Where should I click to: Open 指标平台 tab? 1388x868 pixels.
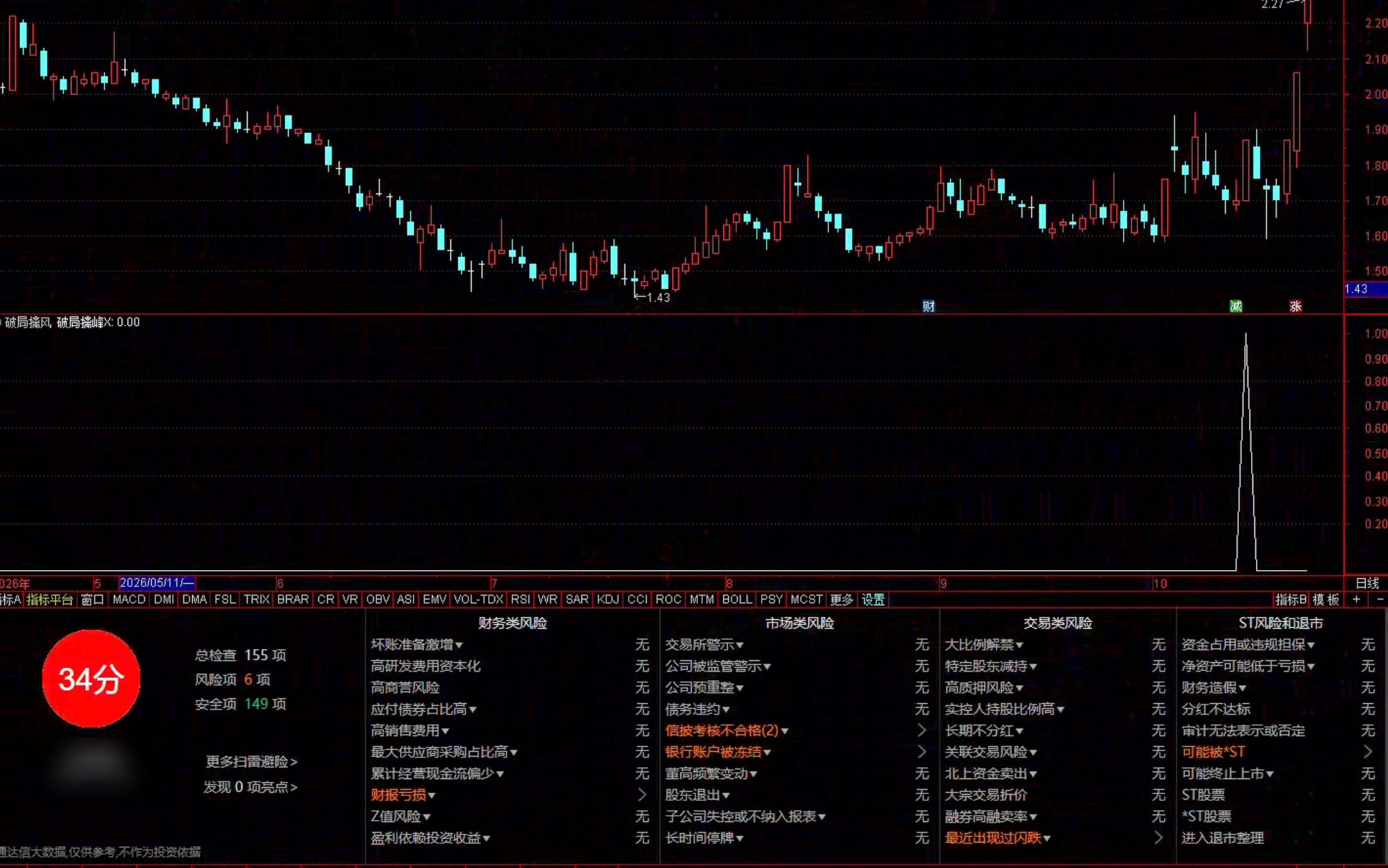50,599
